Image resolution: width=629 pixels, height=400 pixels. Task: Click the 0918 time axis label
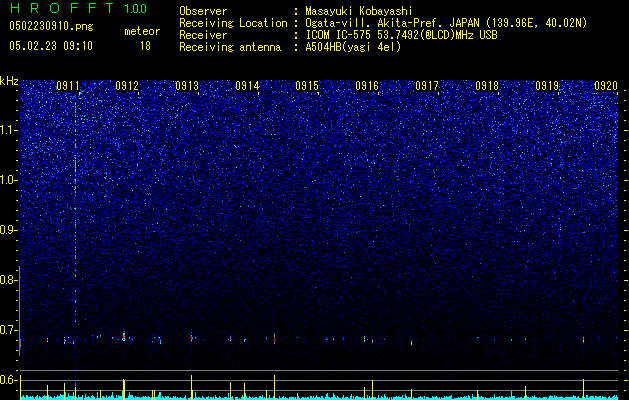click(487, 86)
